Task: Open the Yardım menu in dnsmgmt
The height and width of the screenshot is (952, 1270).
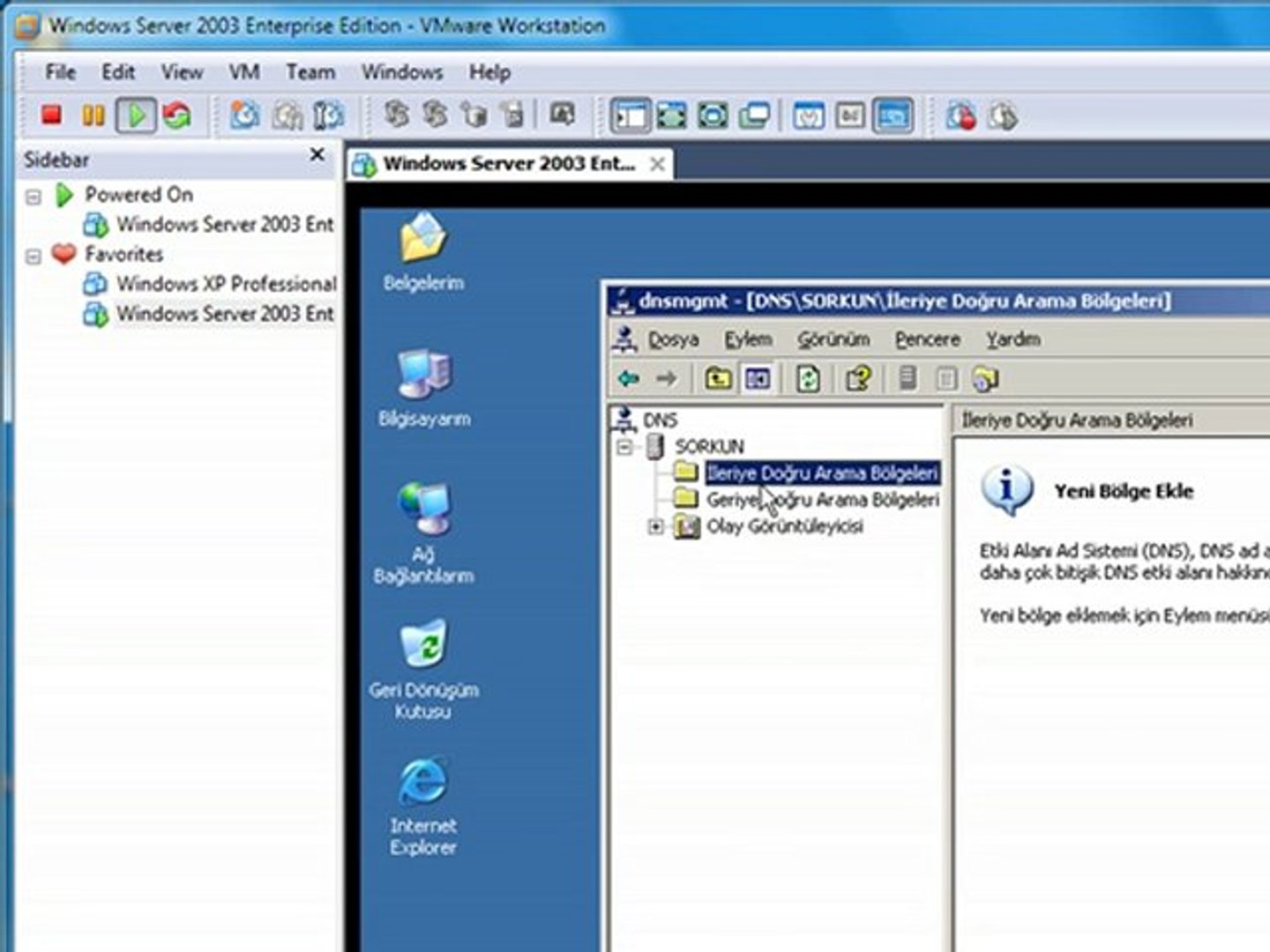Action: pyautogui.click(x=1013, y=339)
